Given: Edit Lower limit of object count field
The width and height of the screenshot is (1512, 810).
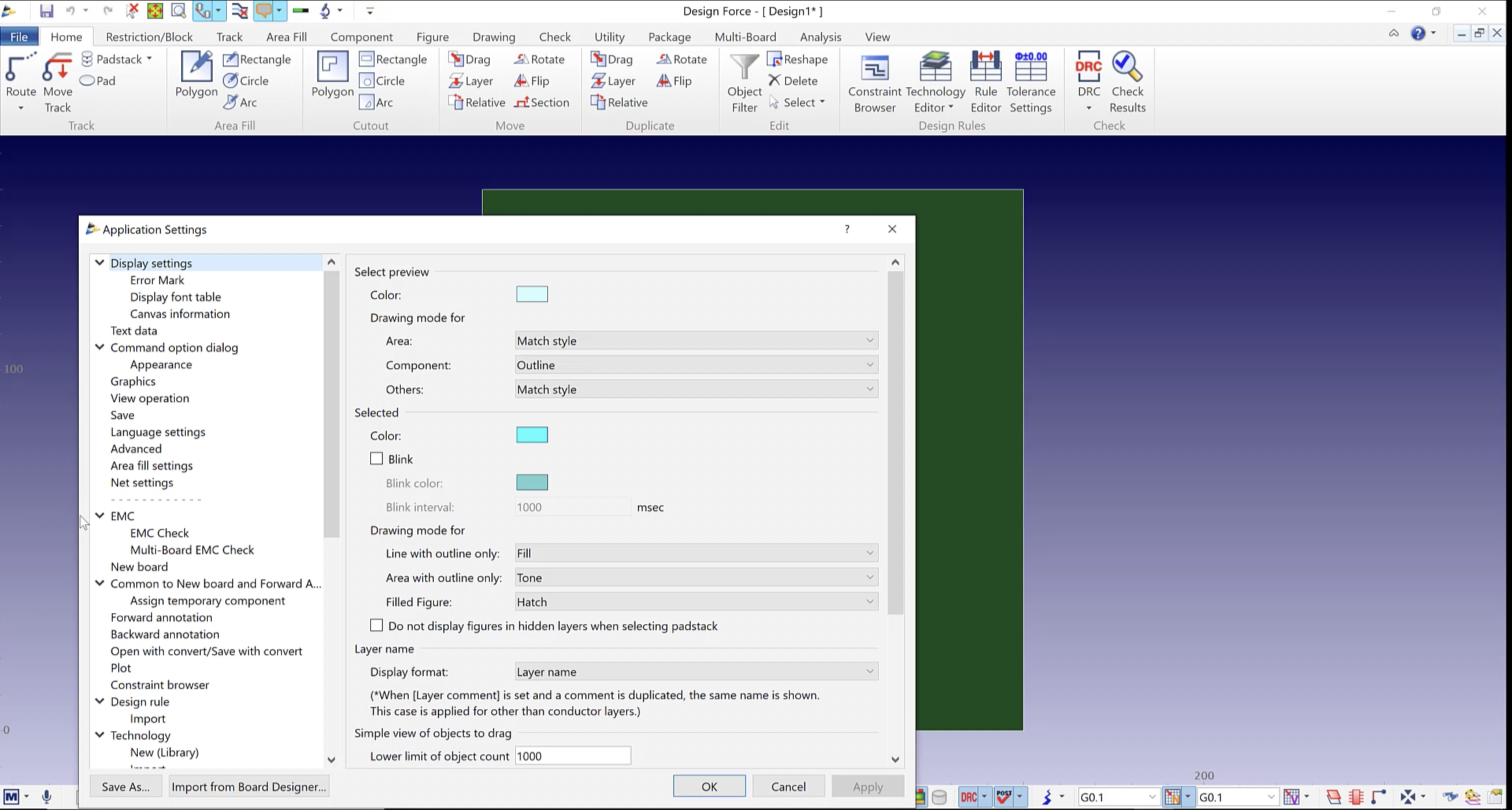Looking at the screenshot, I should pyautogui.click(x=573, y=756).
